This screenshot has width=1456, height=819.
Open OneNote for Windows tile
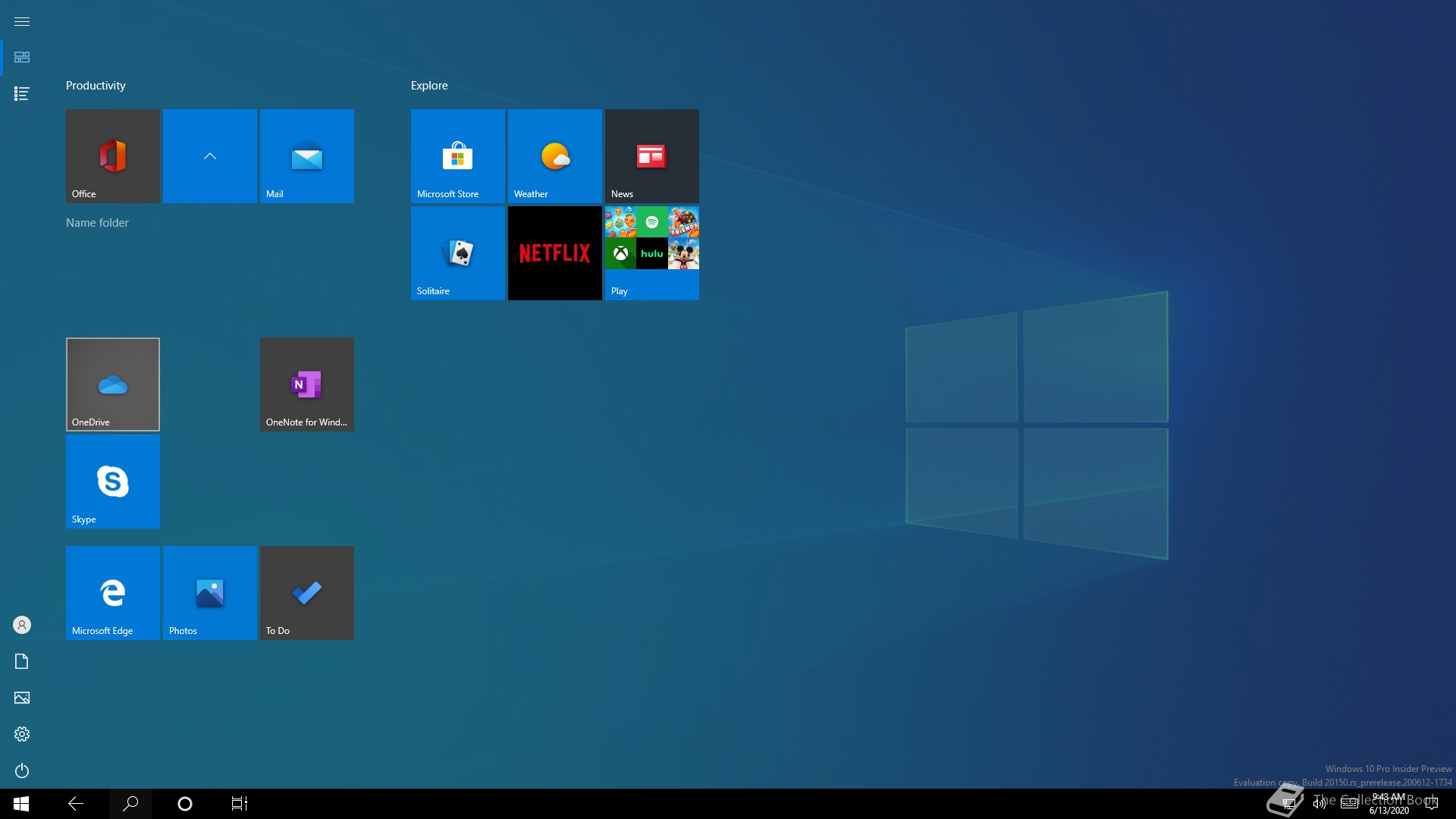point(307,384)
